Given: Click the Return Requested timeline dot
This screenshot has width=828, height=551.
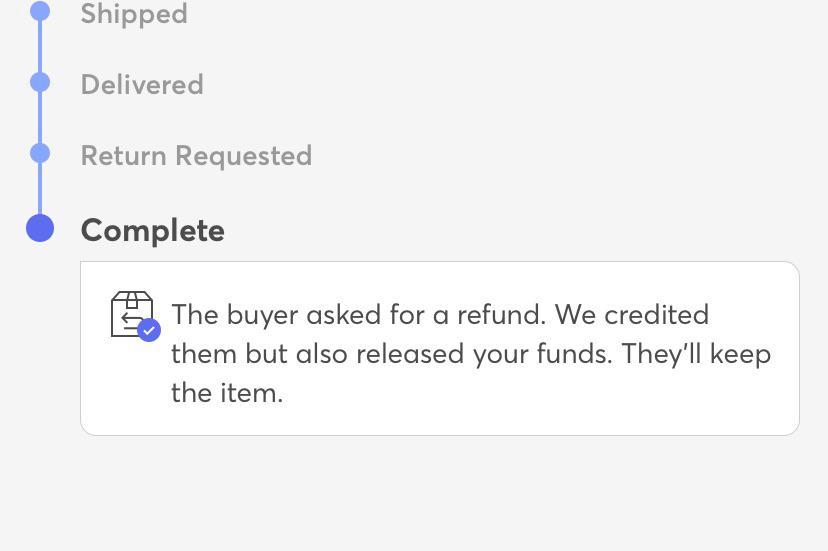Looking at the screenshot, I should [40, 154].
